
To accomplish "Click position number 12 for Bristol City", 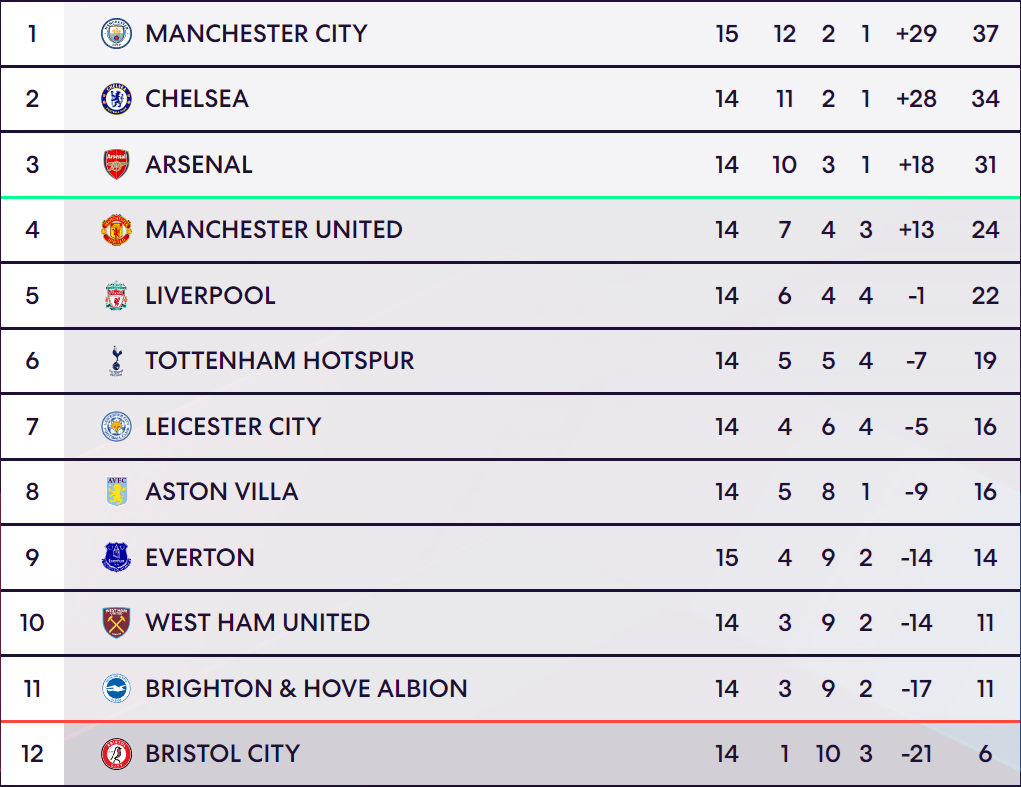I will pos(32,754).
